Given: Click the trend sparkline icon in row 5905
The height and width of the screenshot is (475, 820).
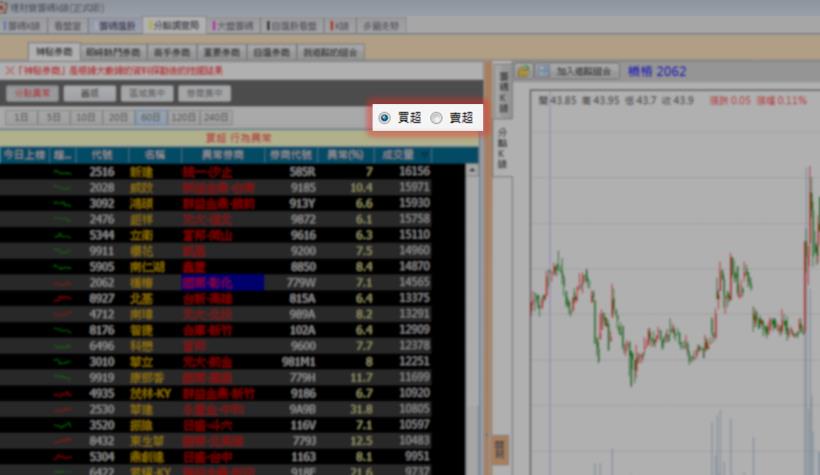Looking at the screenshot, I should [x=63, y=267].
